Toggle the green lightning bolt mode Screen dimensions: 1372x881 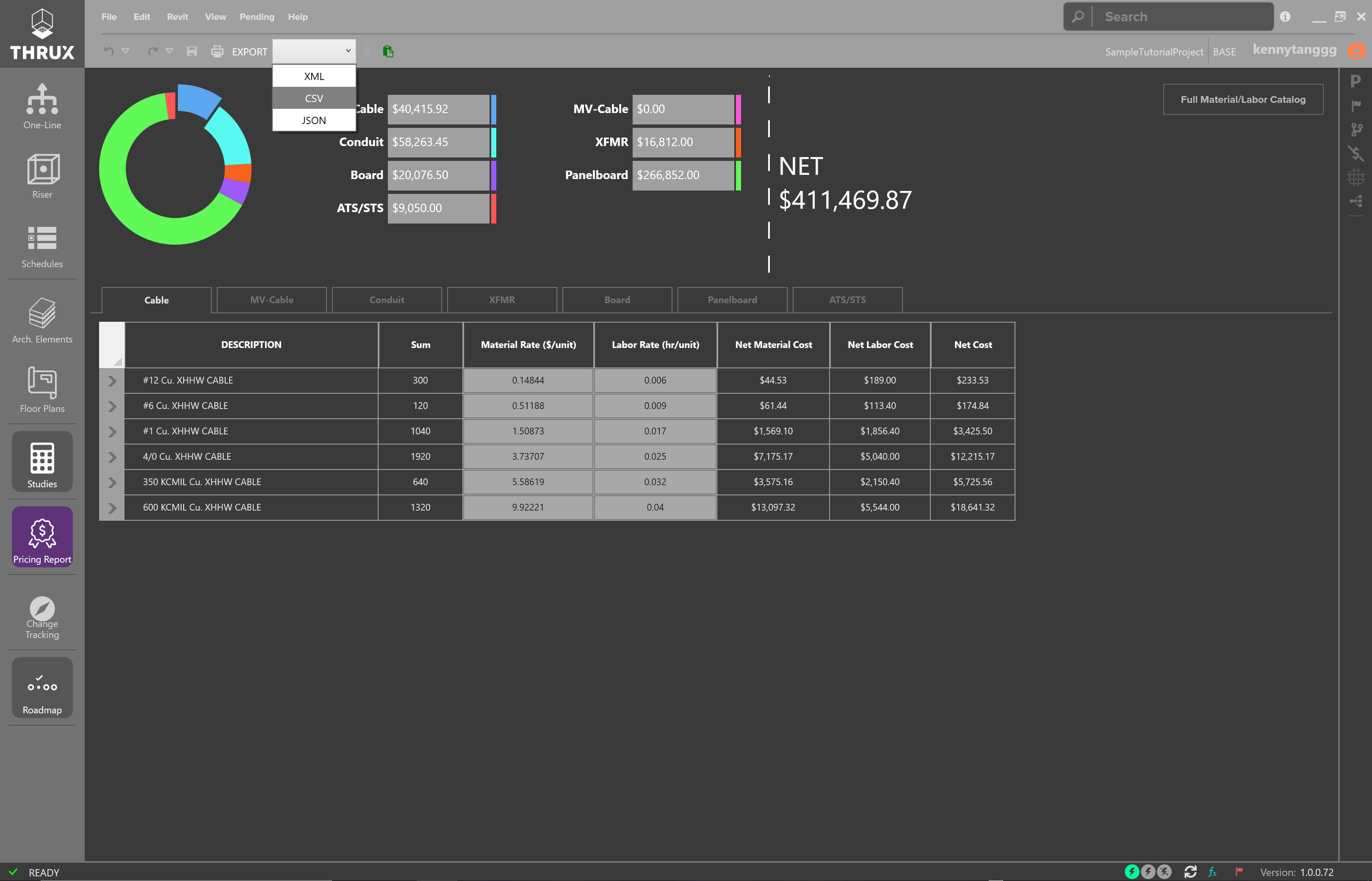[1132, 872]
